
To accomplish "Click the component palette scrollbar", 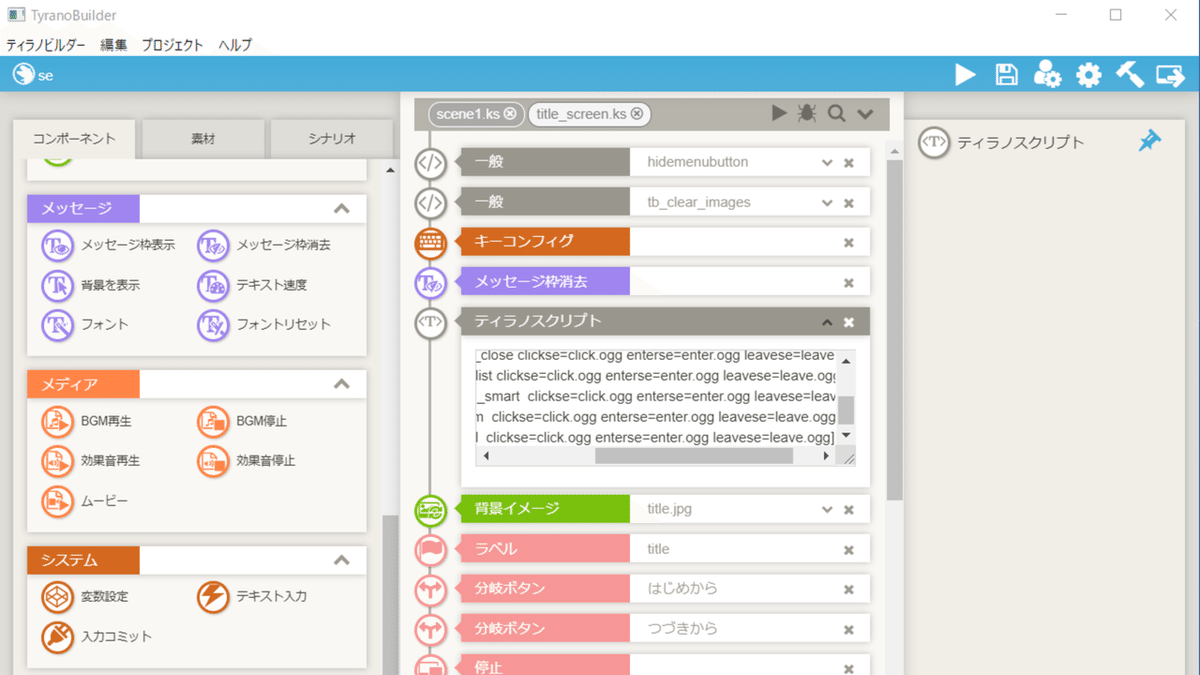I will (389, 594).
